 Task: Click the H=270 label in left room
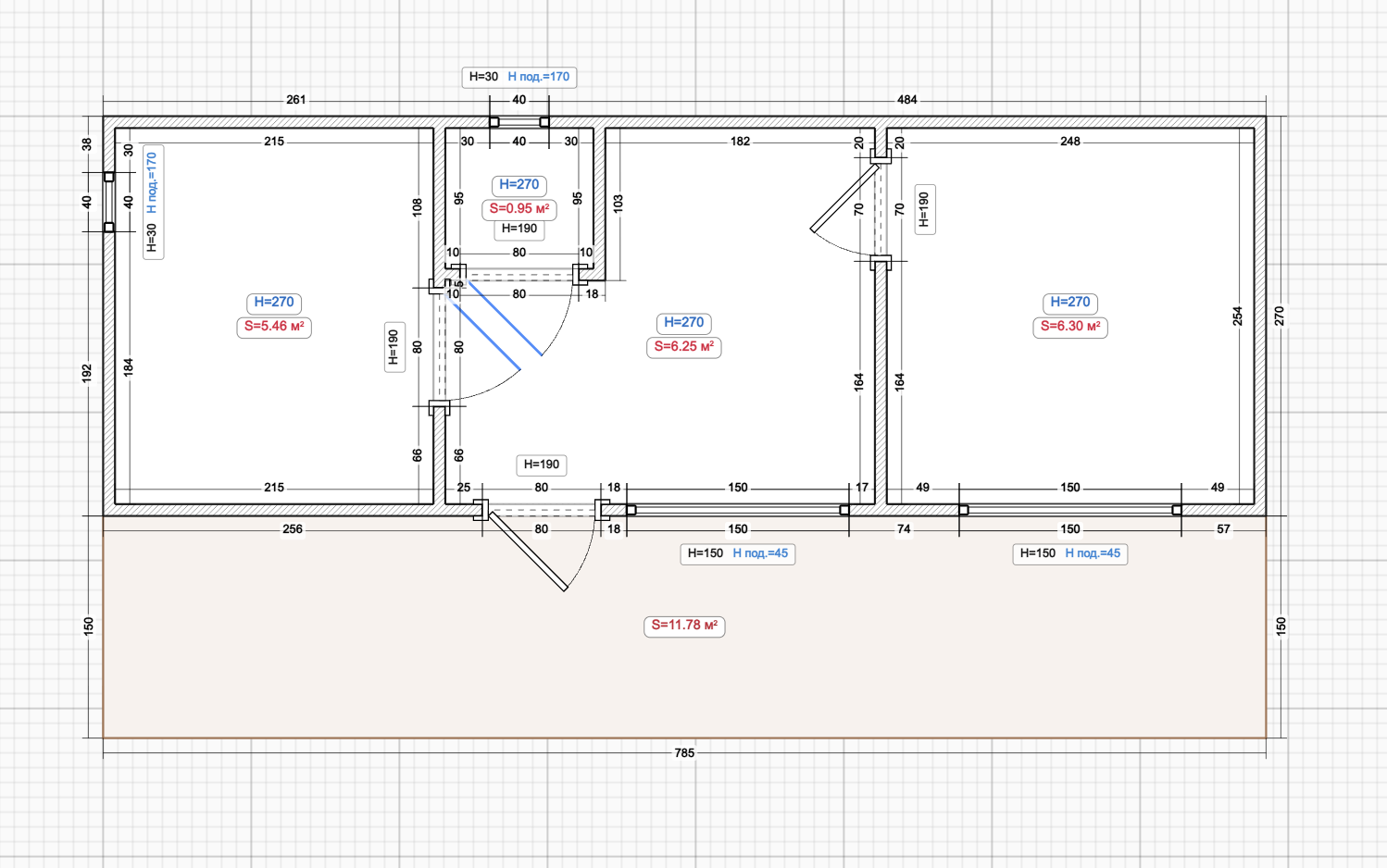[274, 303]
